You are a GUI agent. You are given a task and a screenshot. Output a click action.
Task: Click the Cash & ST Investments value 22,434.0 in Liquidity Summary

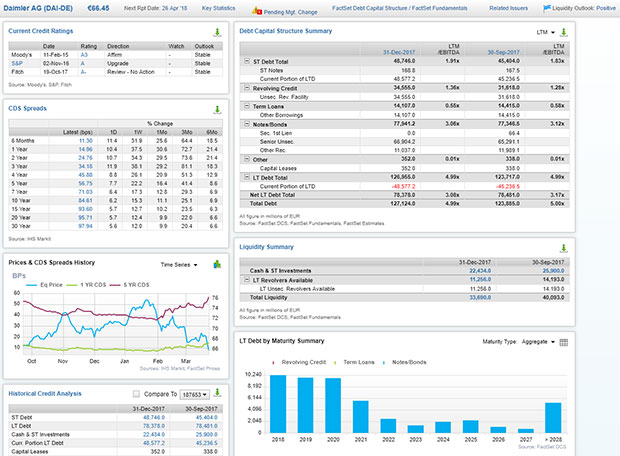tap(480, 271)
